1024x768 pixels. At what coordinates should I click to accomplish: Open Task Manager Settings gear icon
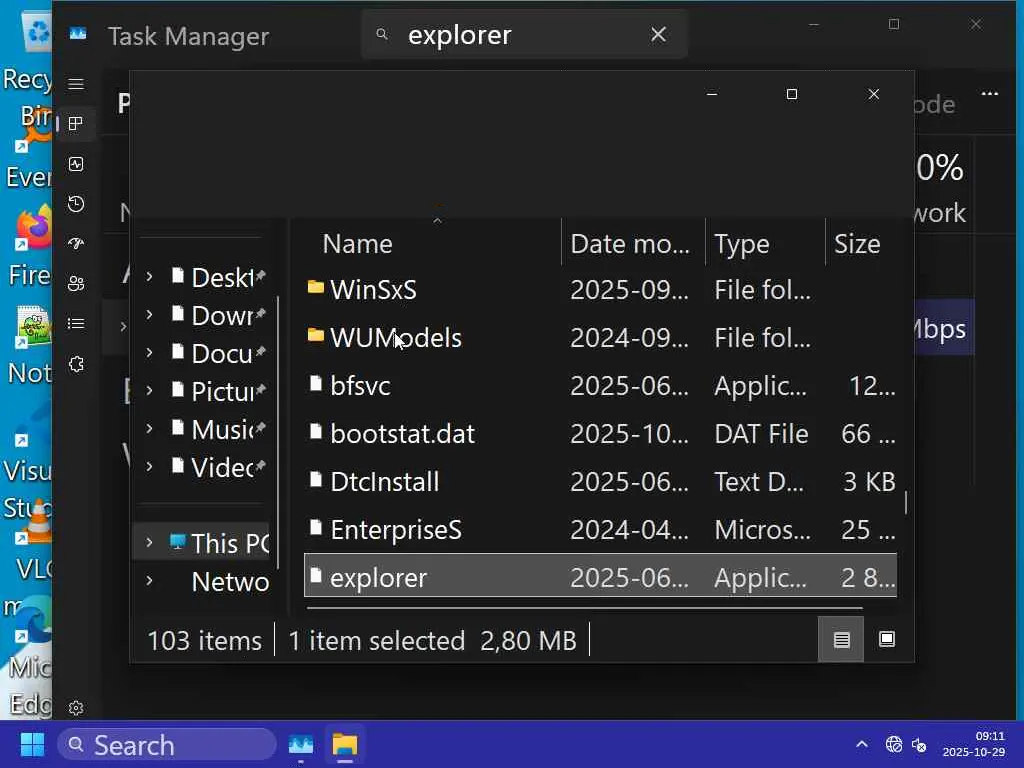click(76, 708)
